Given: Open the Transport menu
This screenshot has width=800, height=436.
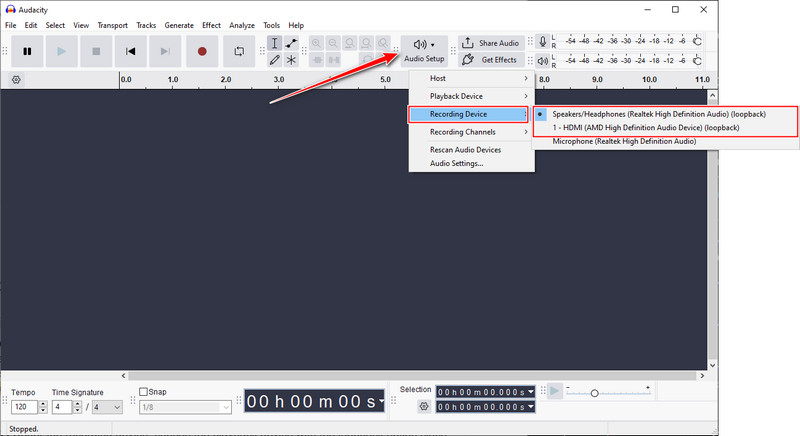Looking at the screenshot, I should (113, 25).
